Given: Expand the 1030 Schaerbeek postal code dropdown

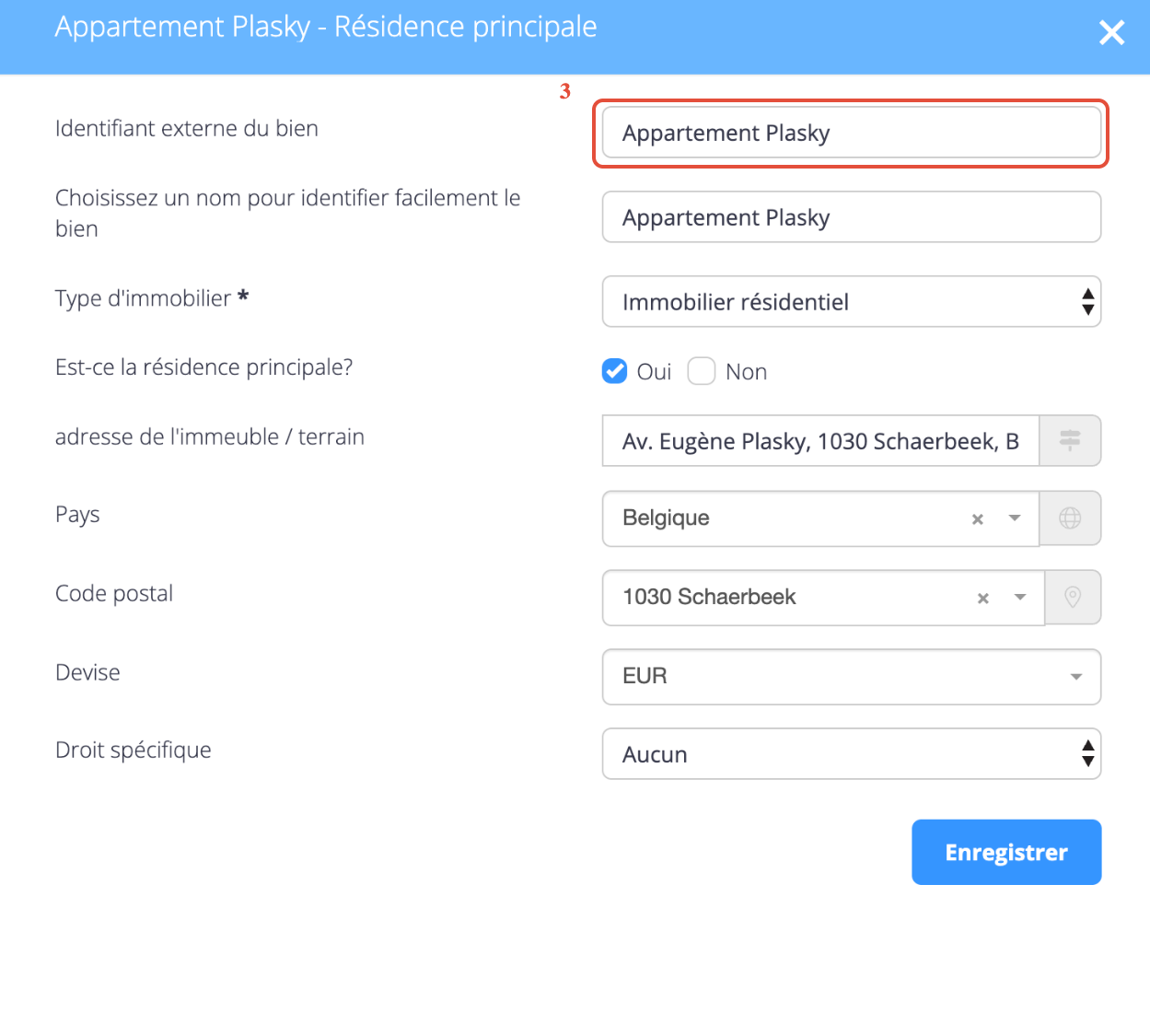Looking at the screenshot, I should click(x=1020, y=598).
